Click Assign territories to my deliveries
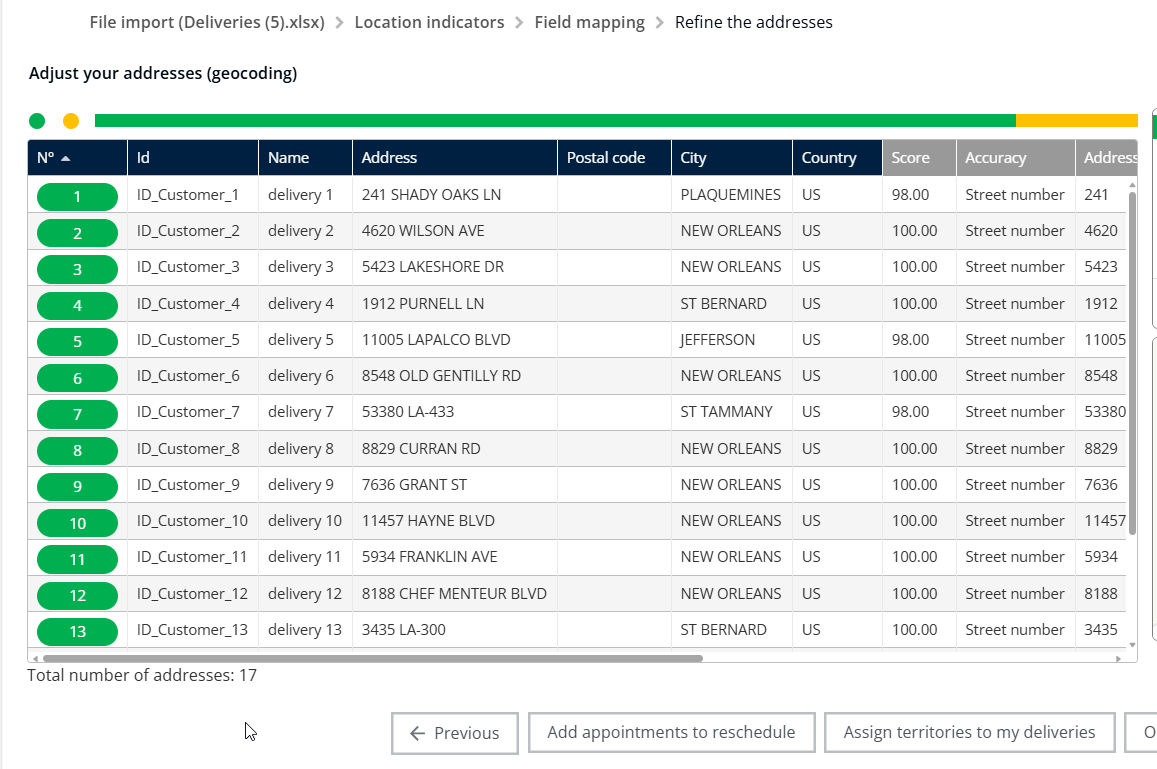Image resolution: width=1157 pixels, height=769 pixels. (969, 733)
